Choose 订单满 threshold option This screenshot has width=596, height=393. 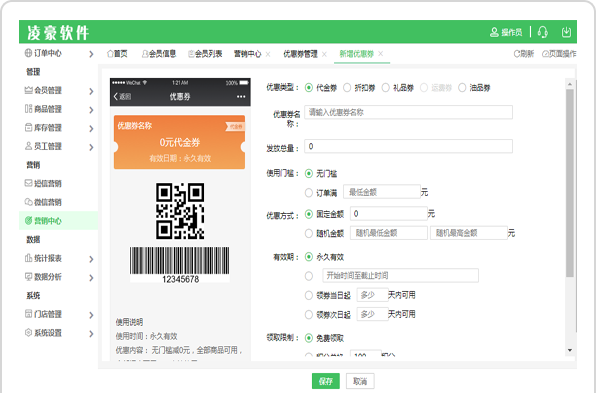point(309,193)
